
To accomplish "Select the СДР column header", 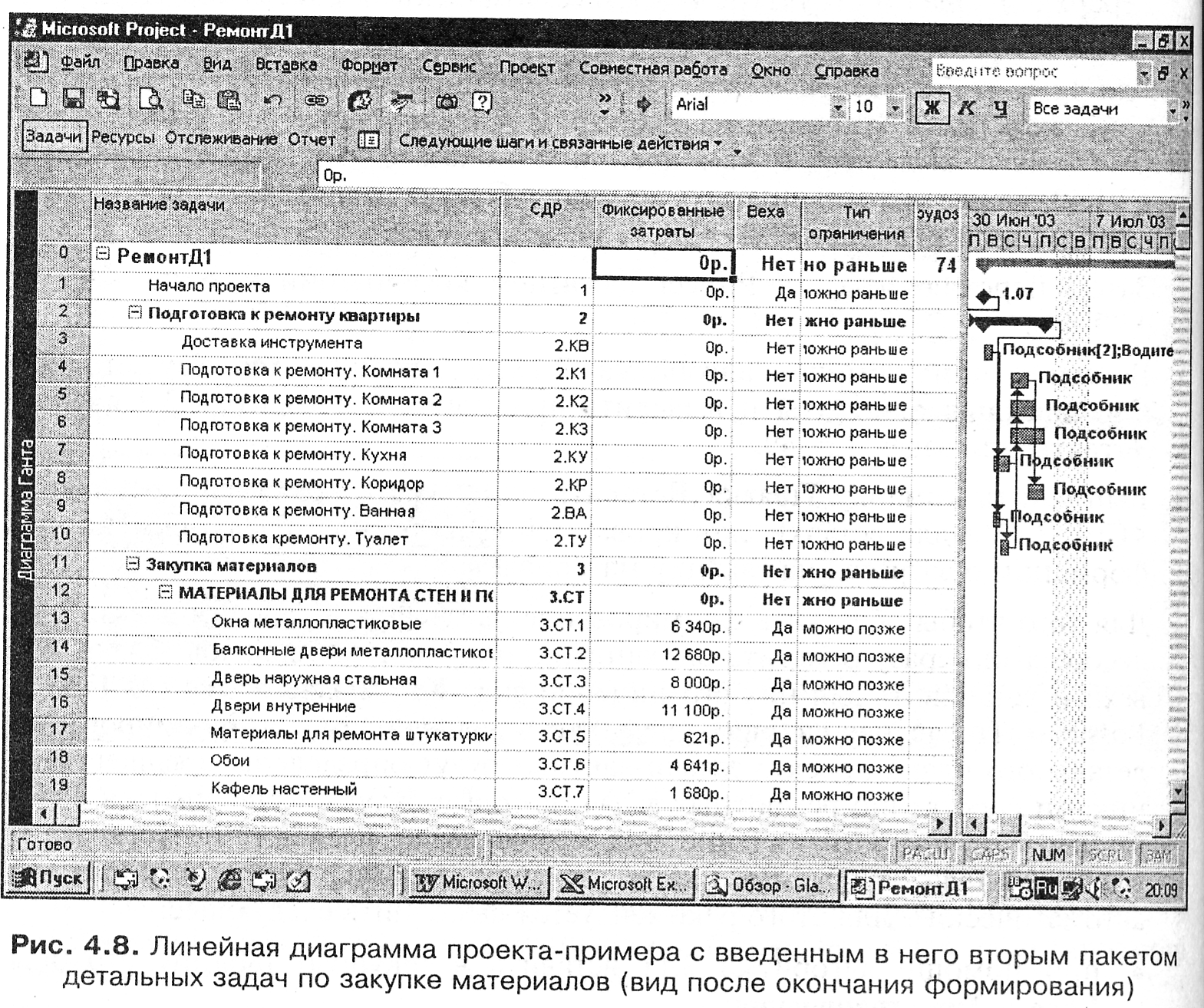I will [x=547, y=220].
